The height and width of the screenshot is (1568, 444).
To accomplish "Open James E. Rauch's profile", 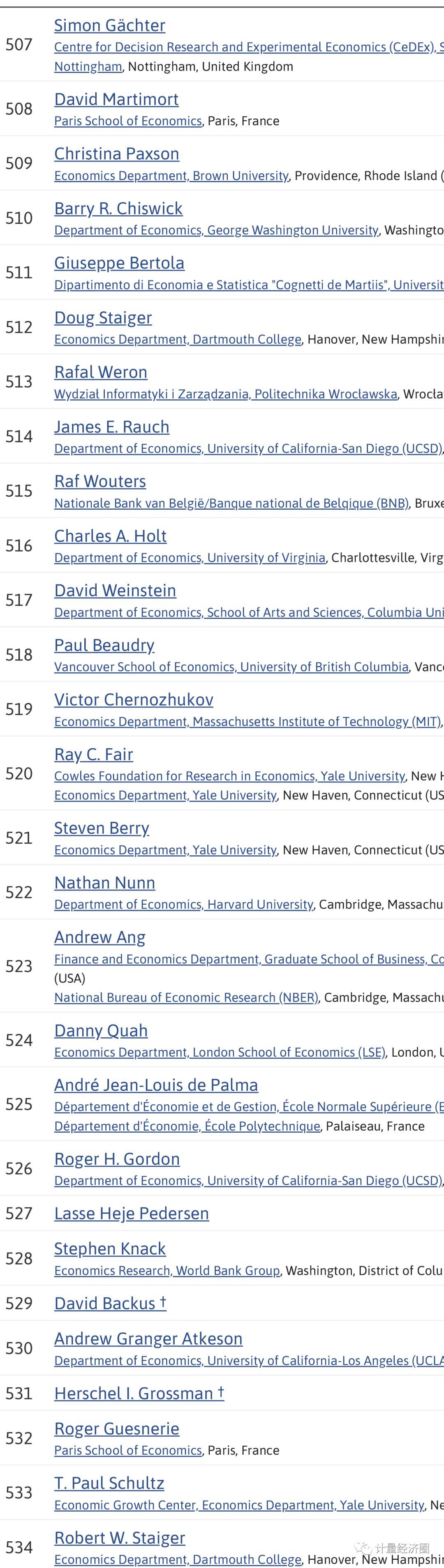I will tap(111, 427).
